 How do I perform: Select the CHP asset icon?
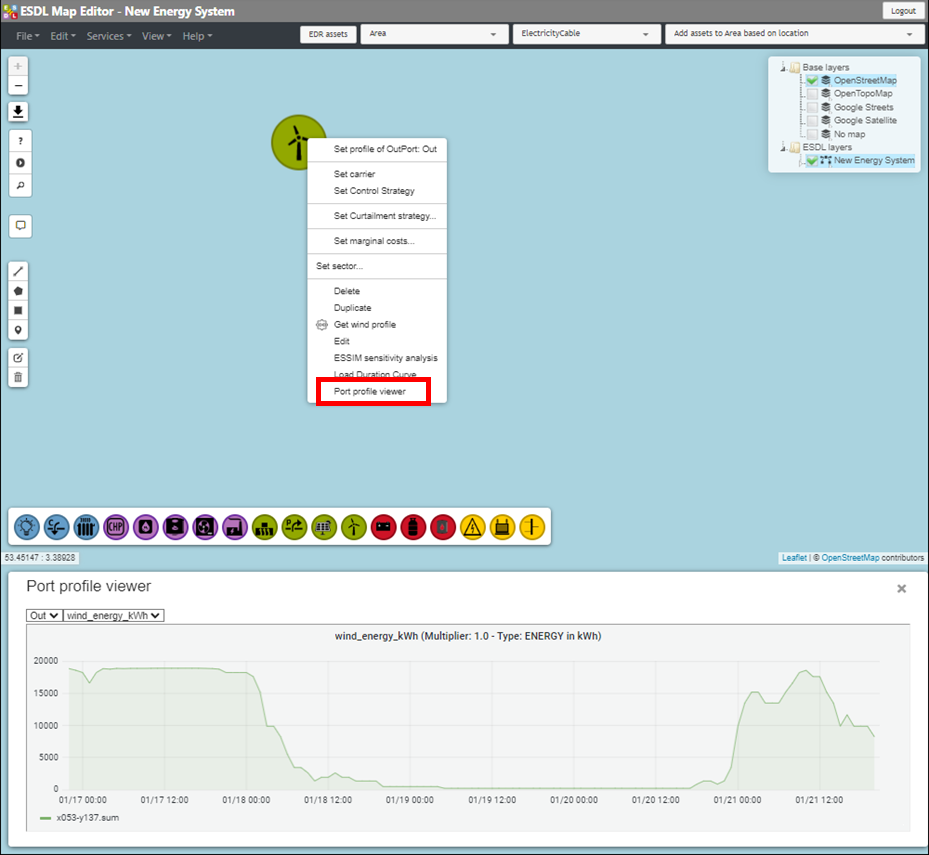point(116,525)
